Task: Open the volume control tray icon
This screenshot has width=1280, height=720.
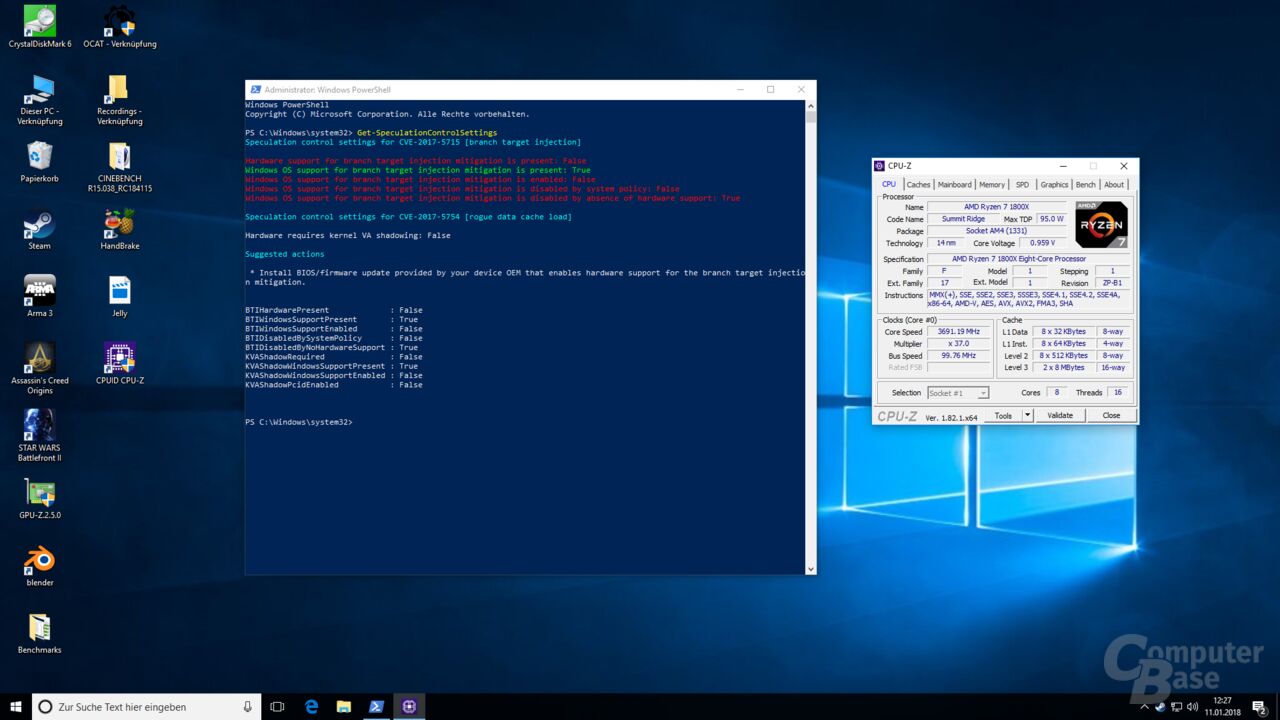Action: [1192, 707]
